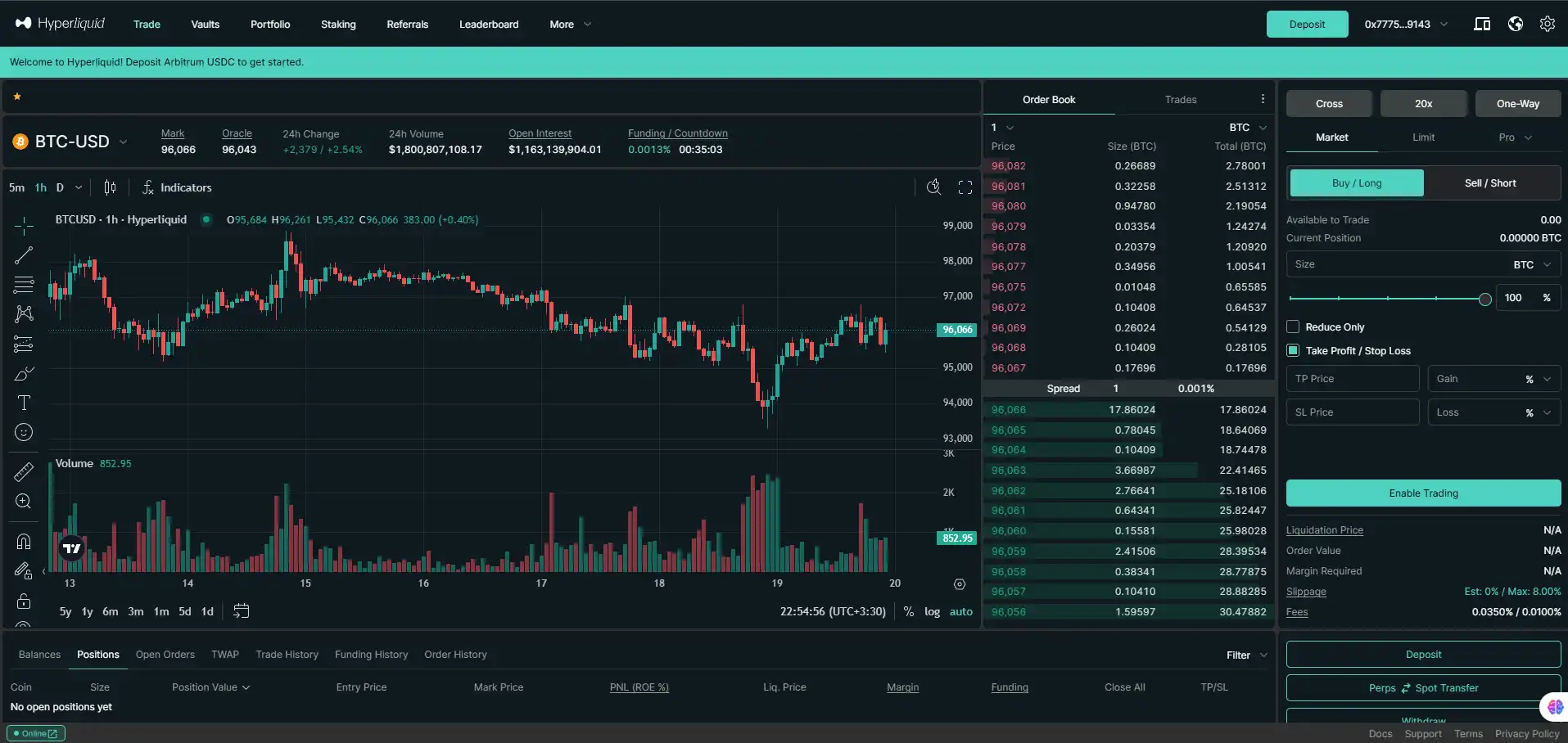Viewport: 1568px width, 743px height.
Task: Select the ruler measure tool
Action: tap(24, 471)
